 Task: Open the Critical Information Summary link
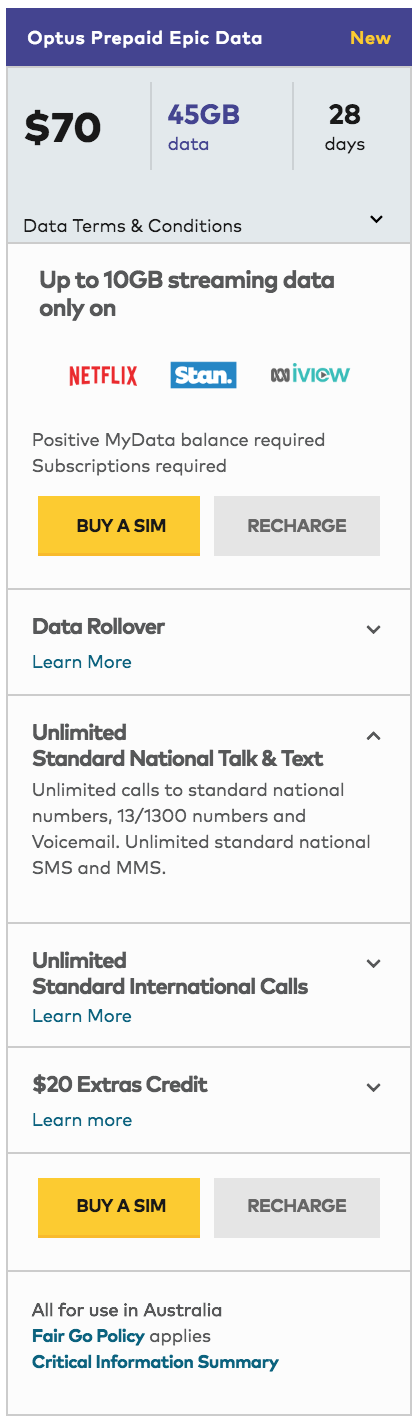click(155, 1362)
